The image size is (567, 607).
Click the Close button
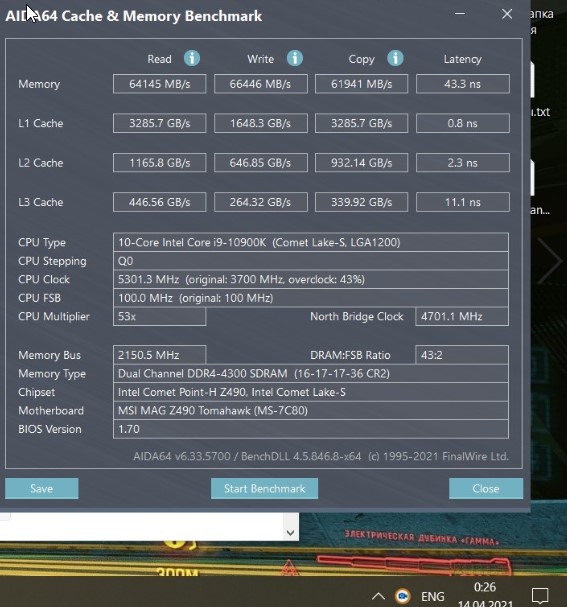[486, 489]
